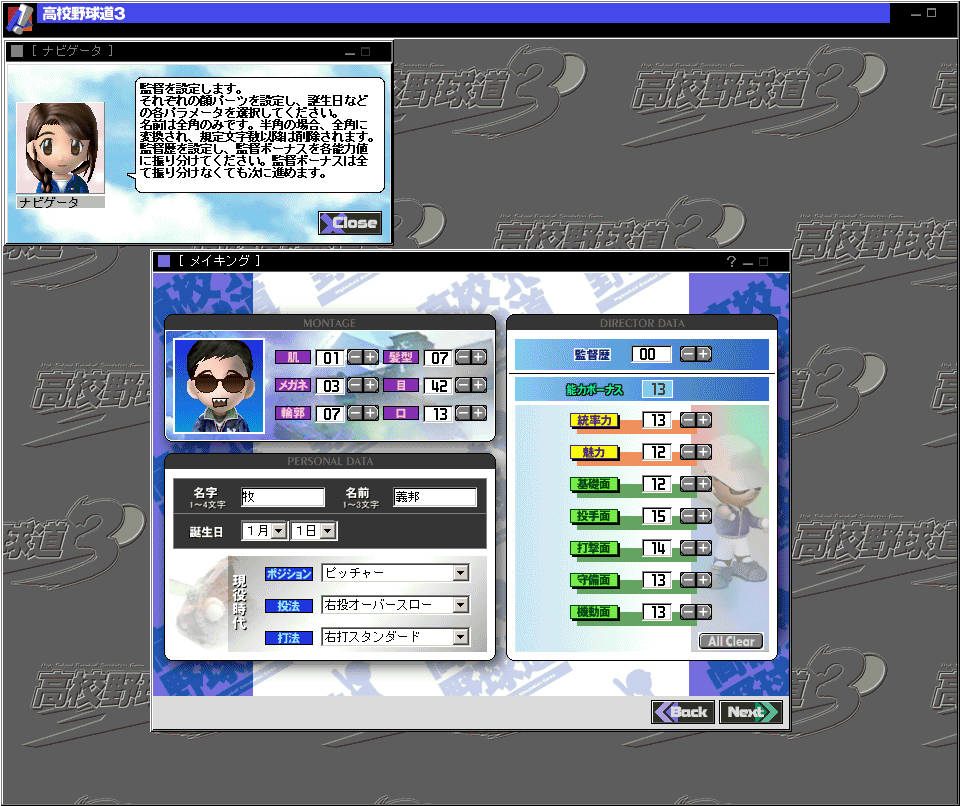Subtract a point from 投手面
Screen dimensions: 960x806
(x=688, y=516)
